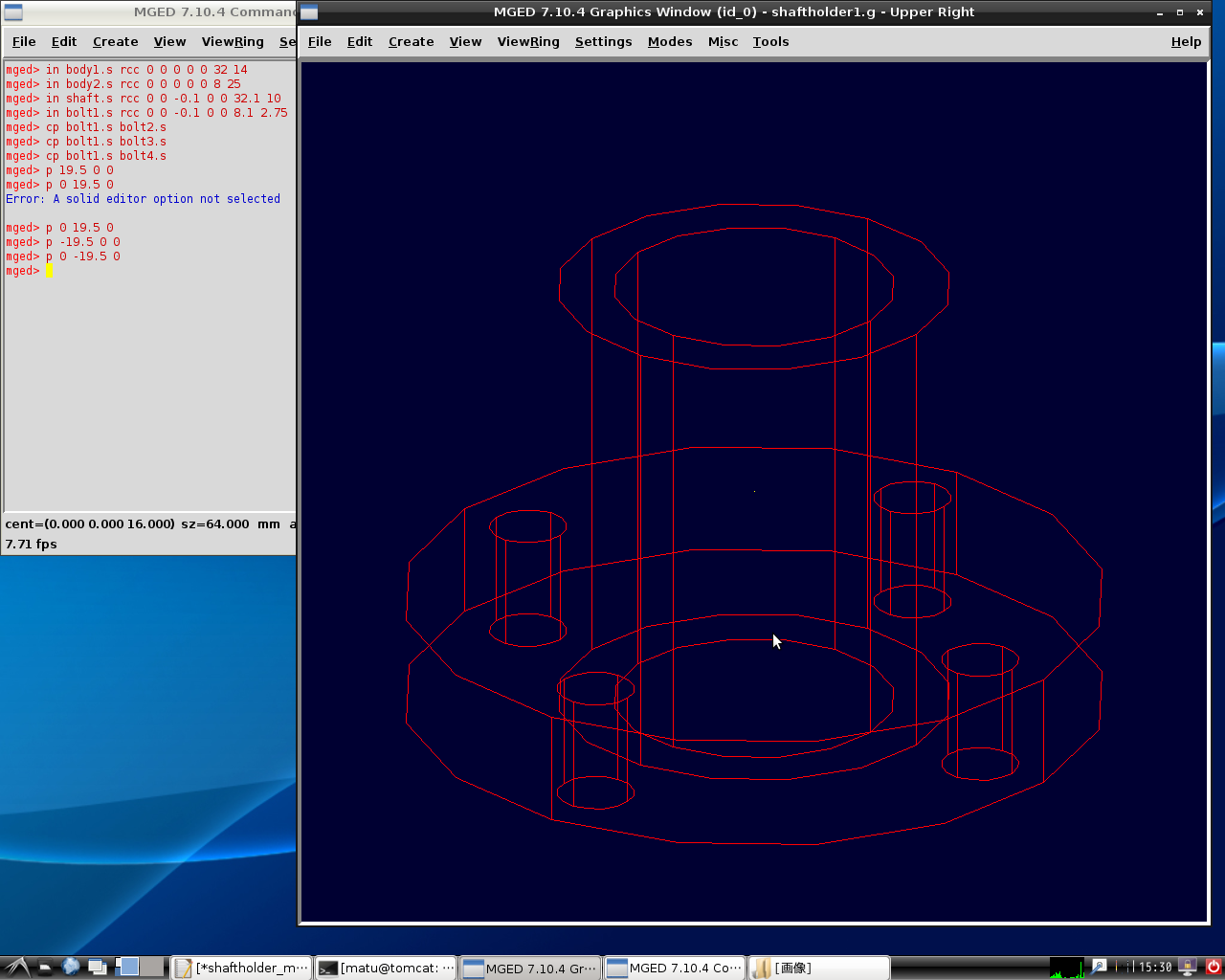Image resolution: width=1225 pixels, height=980 pixels.
Task: Click the CPU usage monitor graph
Action: (x=1066, y=968)
